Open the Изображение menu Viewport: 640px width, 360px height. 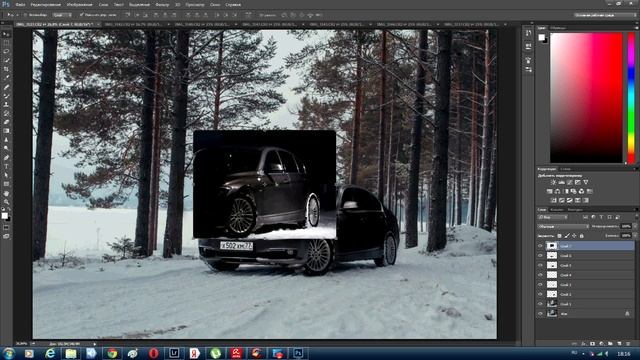click(79, 4)
